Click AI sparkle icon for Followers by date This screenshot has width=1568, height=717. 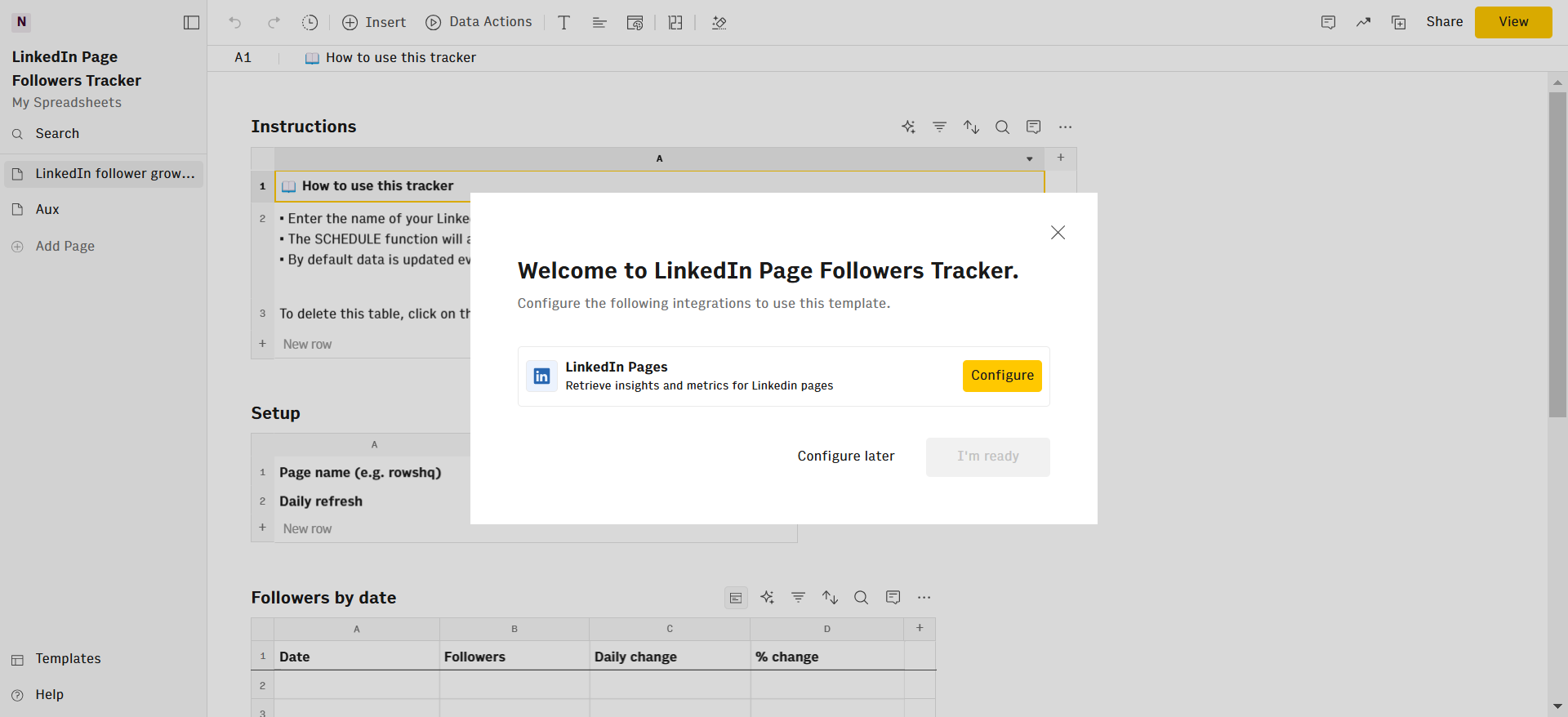[x=767, y=598]
